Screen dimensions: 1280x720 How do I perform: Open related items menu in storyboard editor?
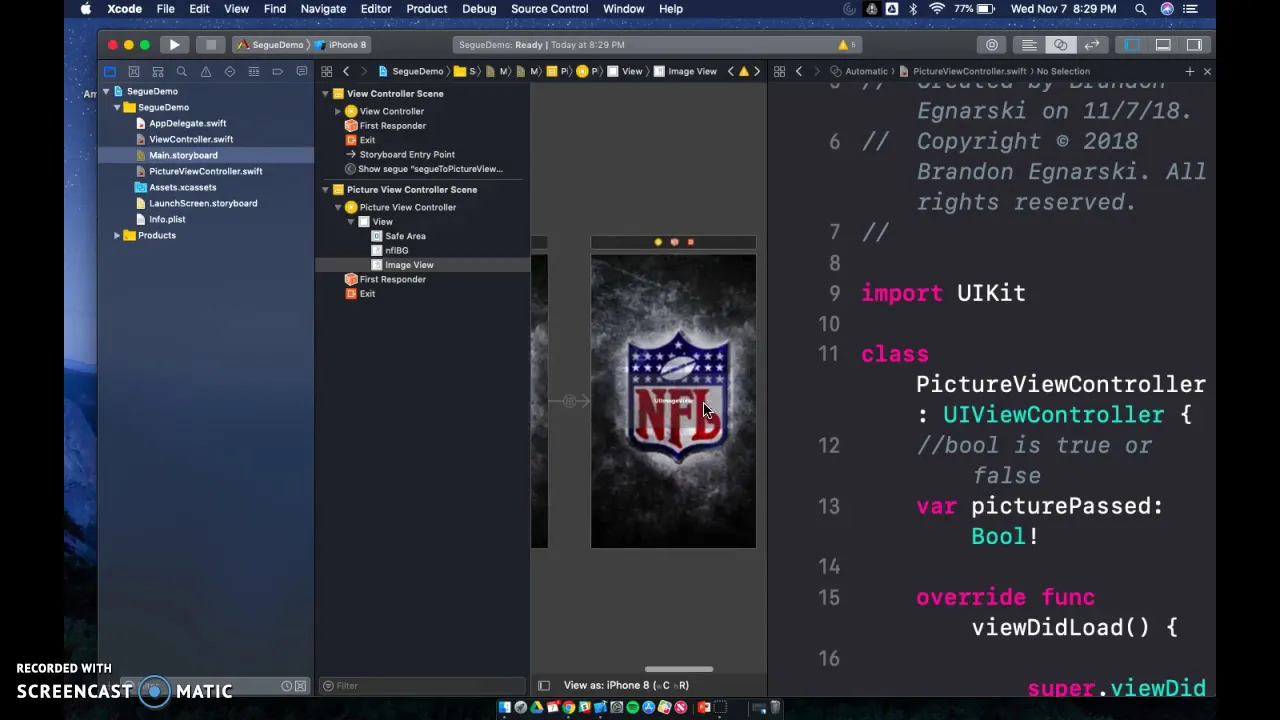coord(326,72)
